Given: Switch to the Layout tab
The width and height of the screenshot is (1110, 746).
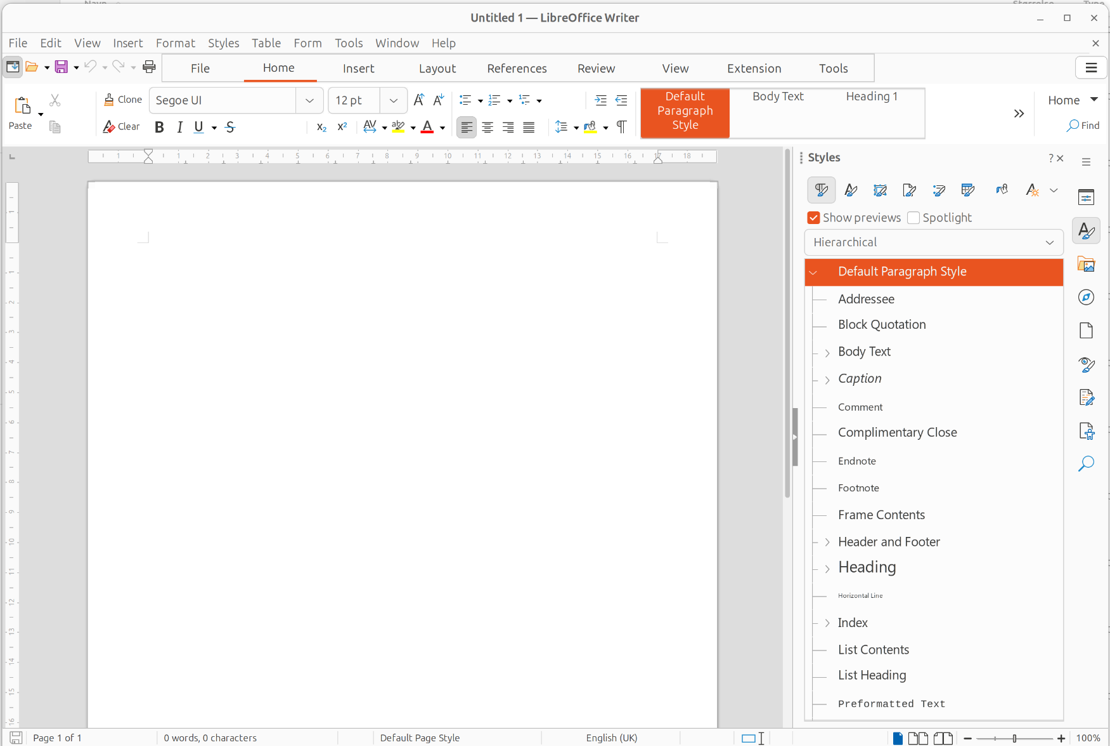Looking at the screenshot, I should pos(437,68).
